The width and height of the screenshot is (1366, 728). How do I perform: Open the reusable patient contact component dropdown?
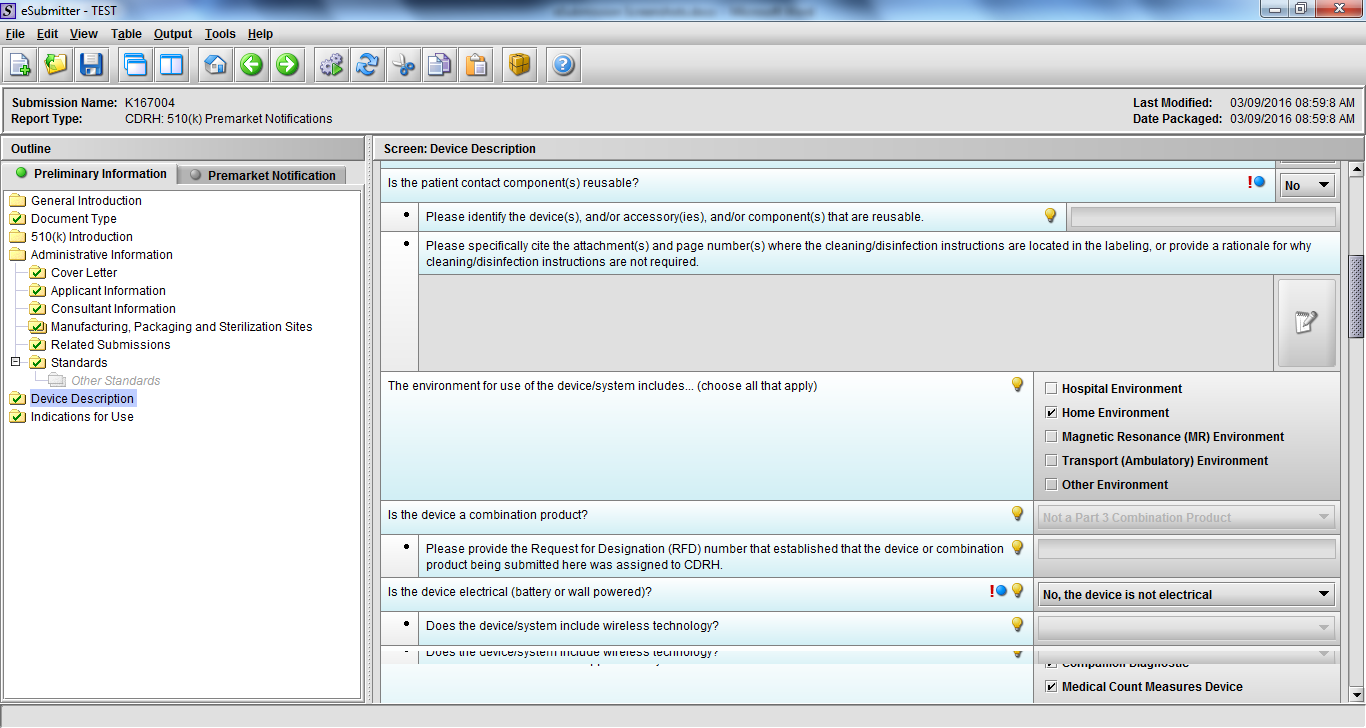1307,185
